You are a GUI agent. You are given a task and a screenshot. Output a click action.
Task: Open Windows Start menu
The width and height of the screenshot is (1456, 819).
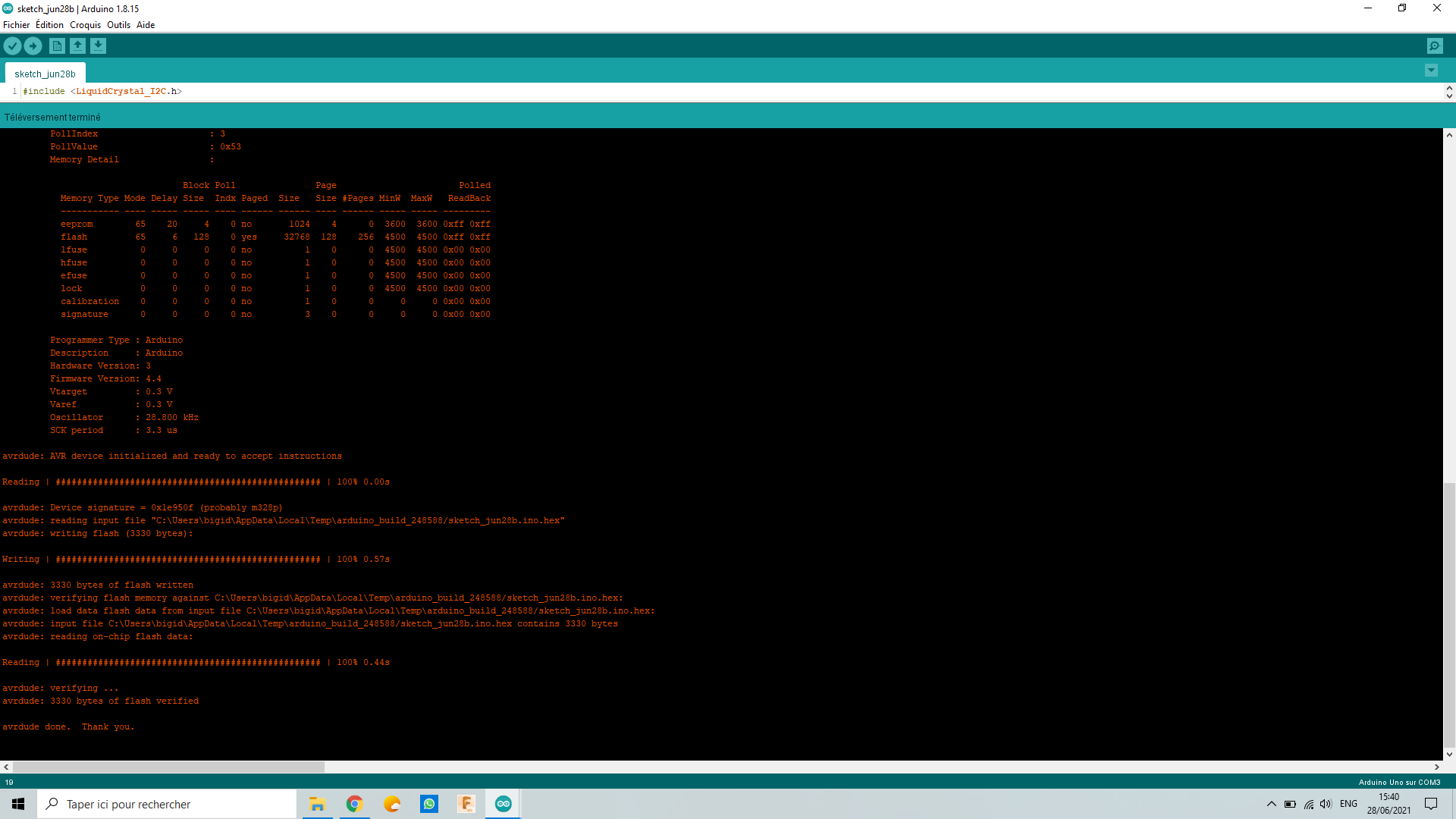point(18,804)
